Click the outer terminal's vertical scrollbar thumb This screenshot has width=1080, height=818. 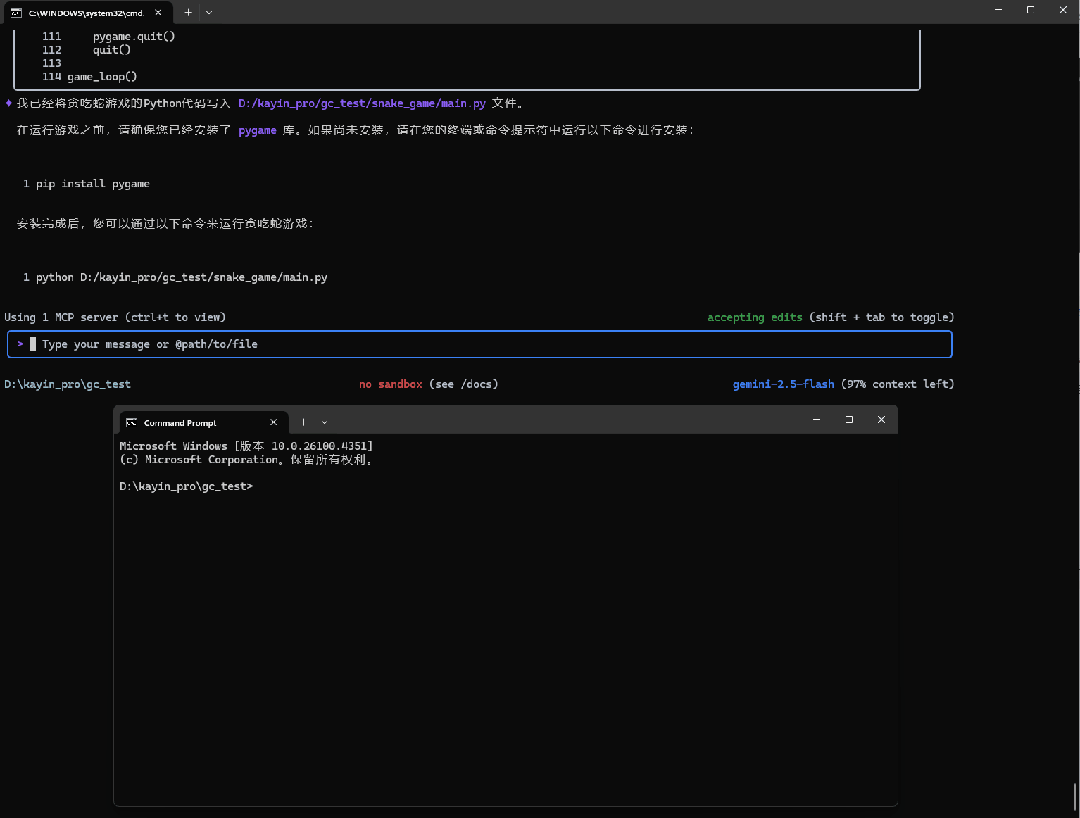[x=1075, y=797]
